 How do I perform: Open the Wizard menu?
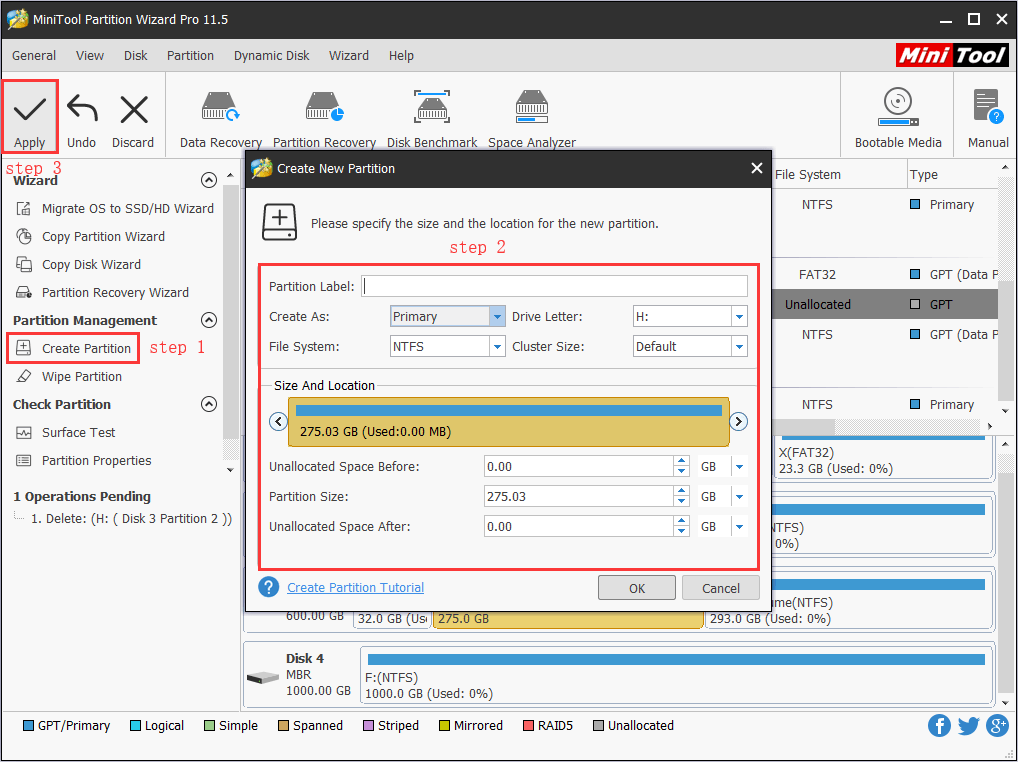click(349, 56)
